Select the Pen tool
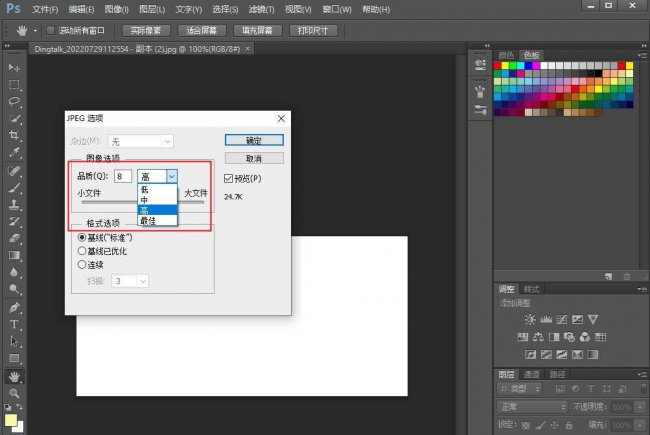This screenshot has height=435, width=650. click(14, 308)
